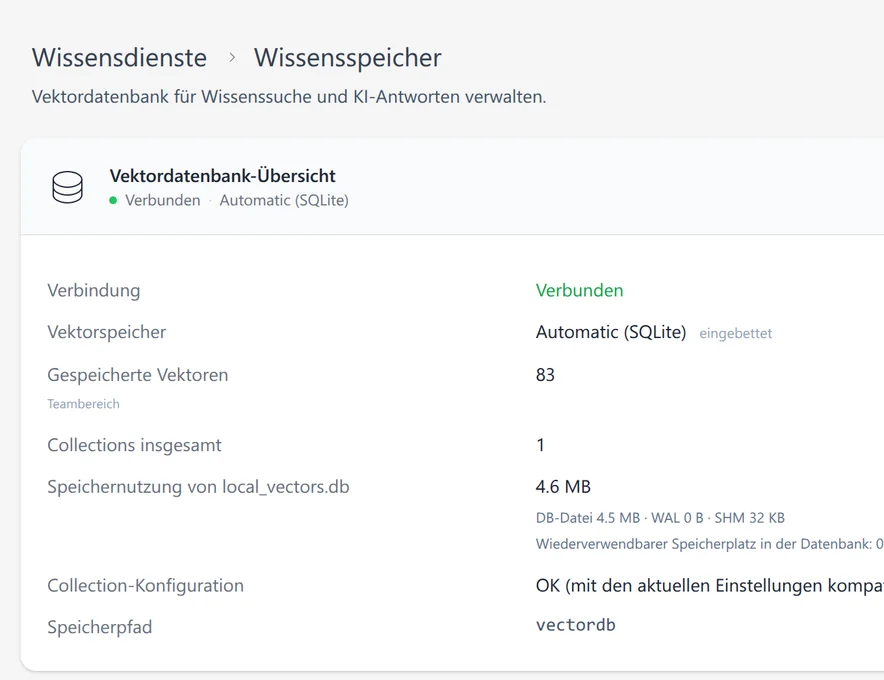Select the Collections insgesamt label
Image resolution: width=884 pixels, height=680 pixels.
click(134, 445)
